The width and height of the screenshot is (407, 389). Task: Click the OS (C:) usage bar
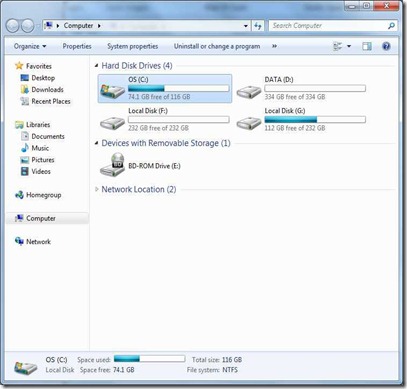point(179,88)
